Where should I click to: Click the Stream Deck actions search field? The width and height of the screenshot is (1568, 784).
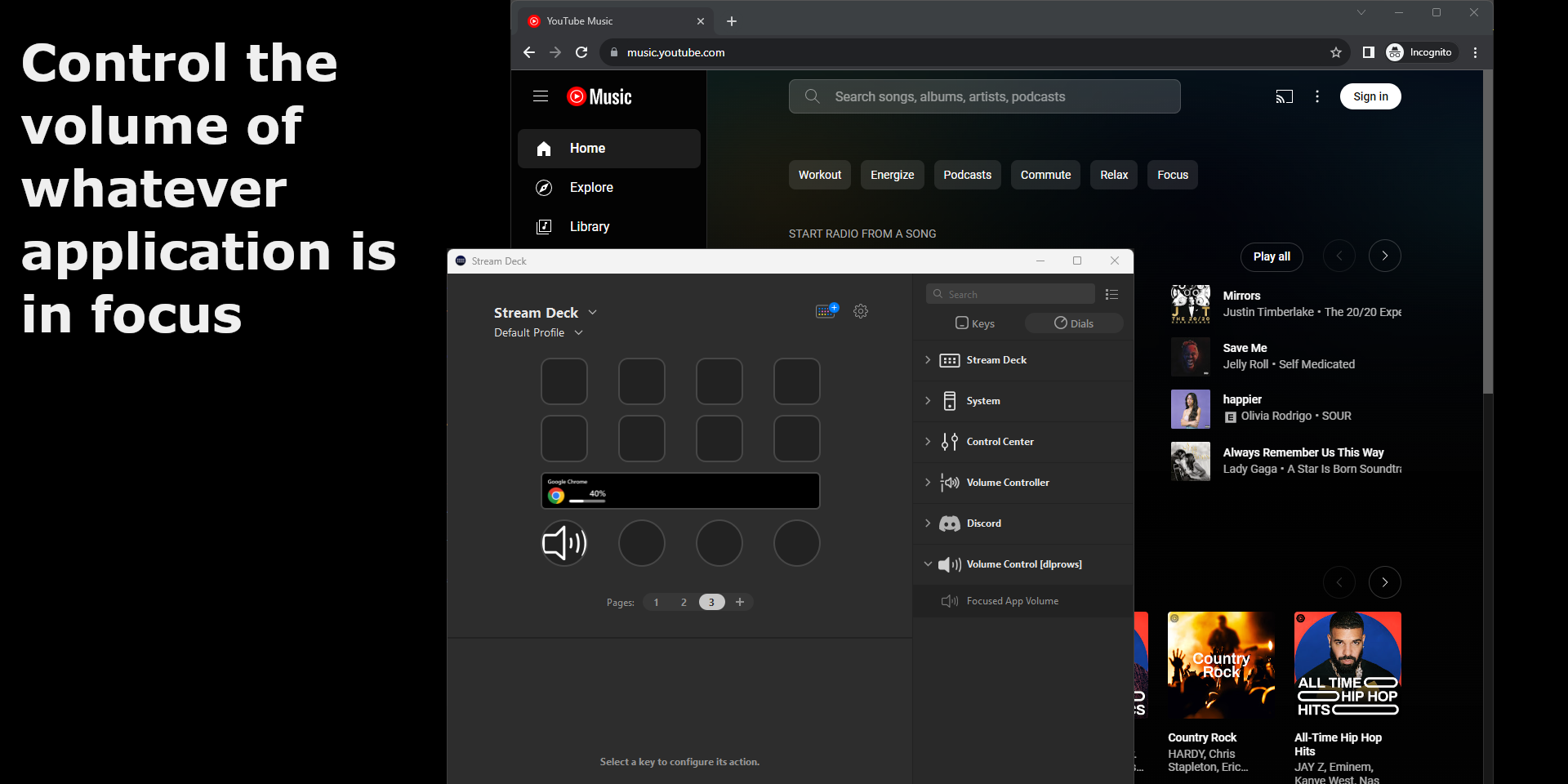point(1010,294)
